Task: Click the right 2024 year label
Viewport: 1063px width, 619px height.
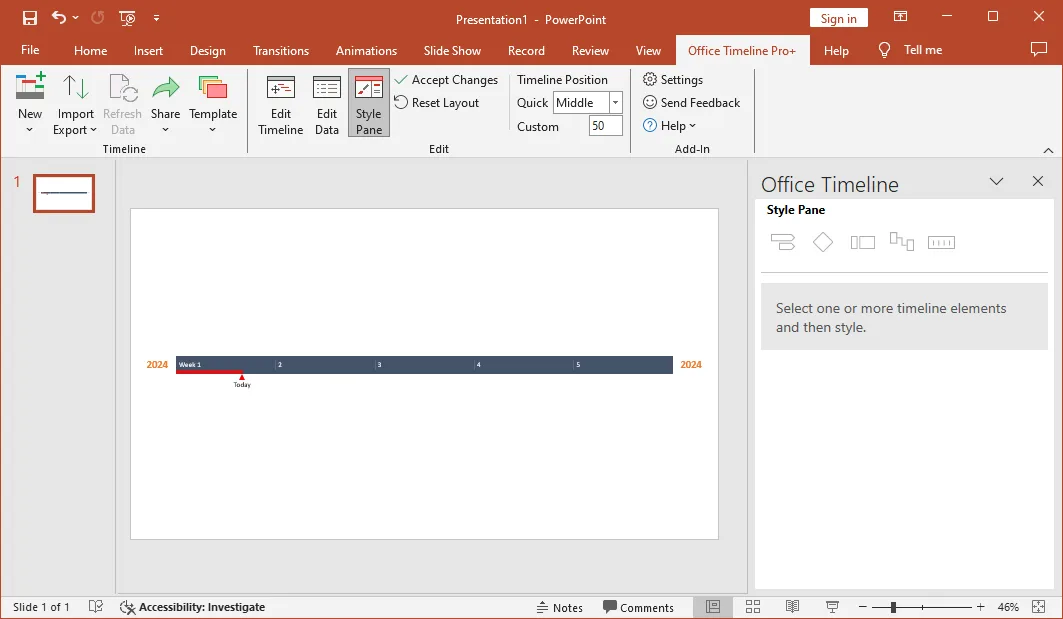Action: click(x=691, y=365)
